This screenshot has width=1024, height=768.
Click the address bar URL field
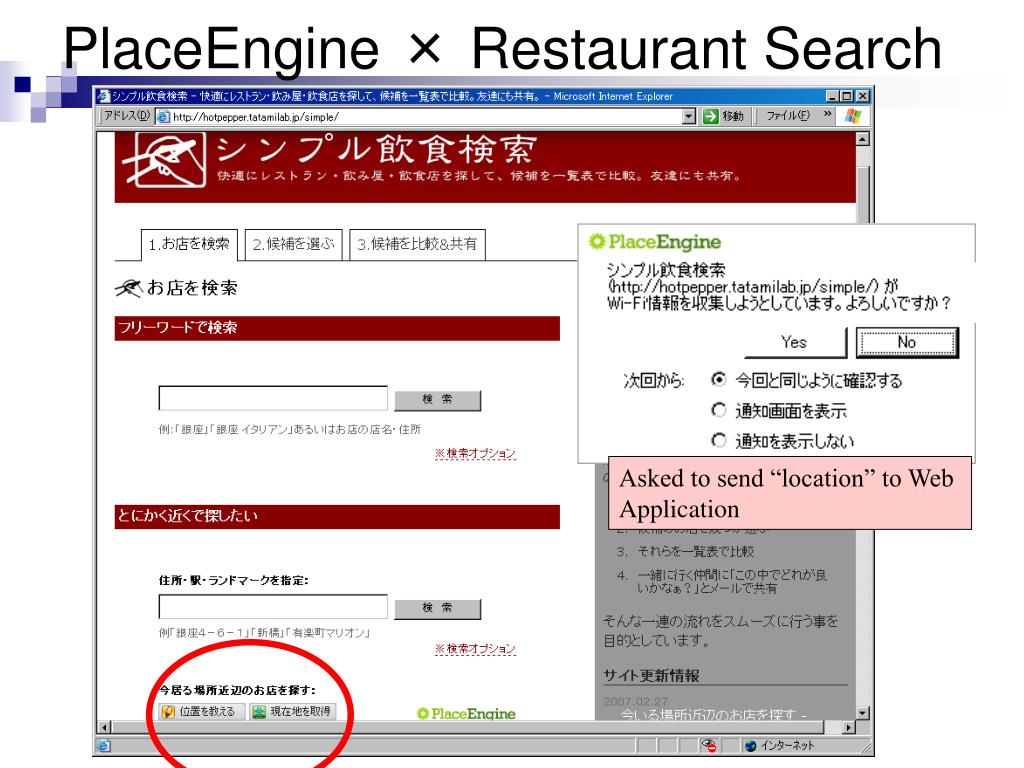426,117
